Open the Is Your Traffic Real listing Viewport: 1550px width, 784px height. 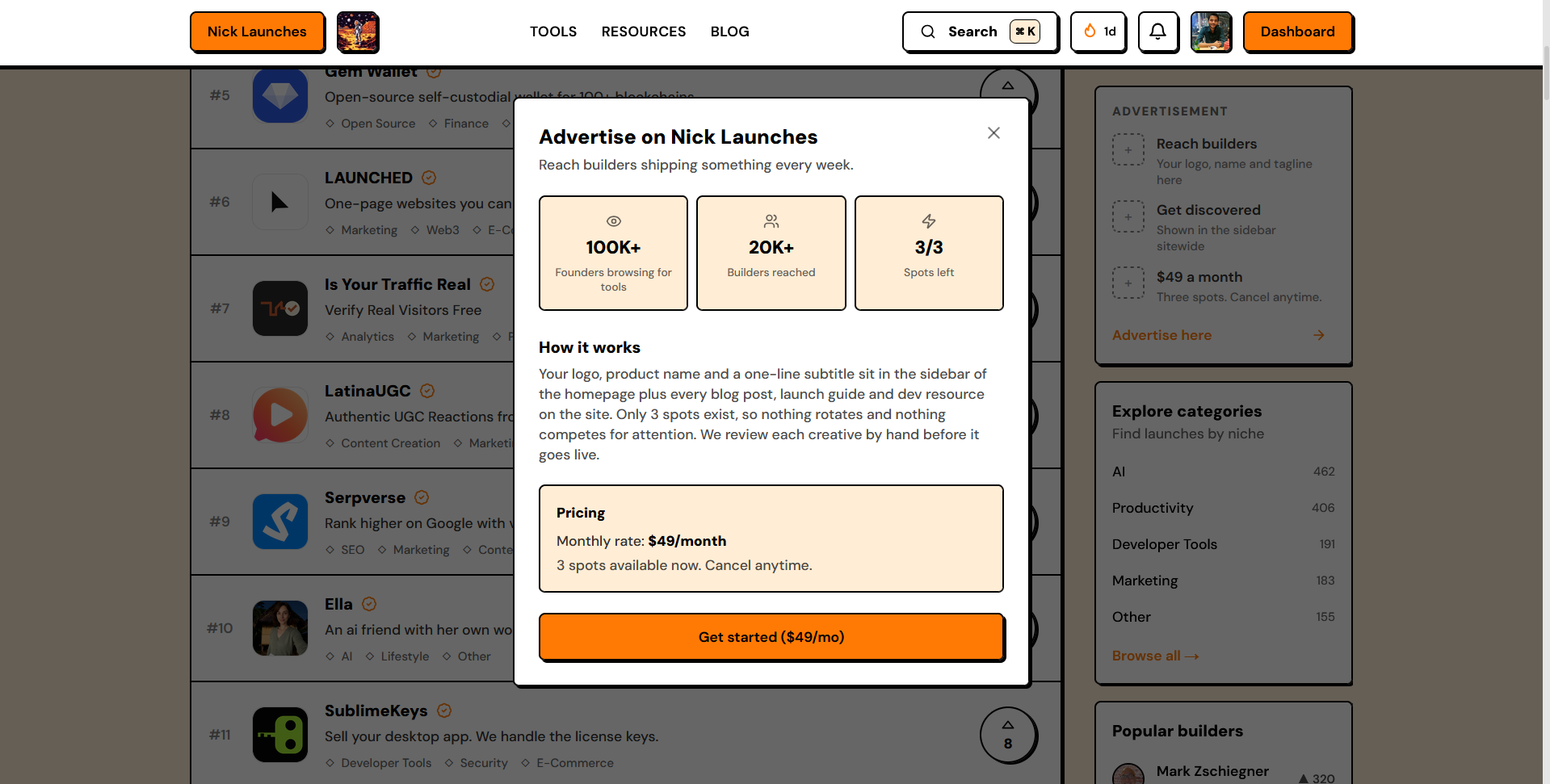[x=397, y=284]
